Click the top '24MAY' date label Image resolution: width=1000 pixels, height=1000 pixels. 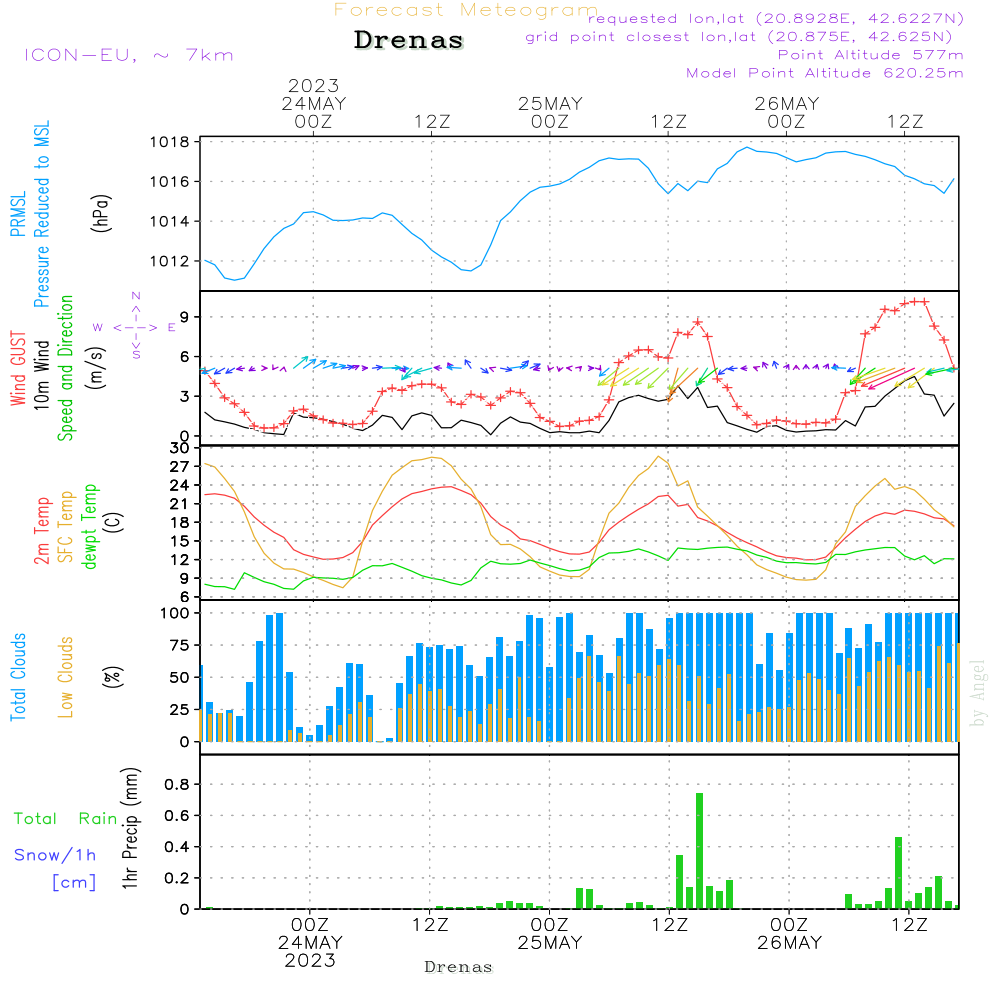click(314, 103)
